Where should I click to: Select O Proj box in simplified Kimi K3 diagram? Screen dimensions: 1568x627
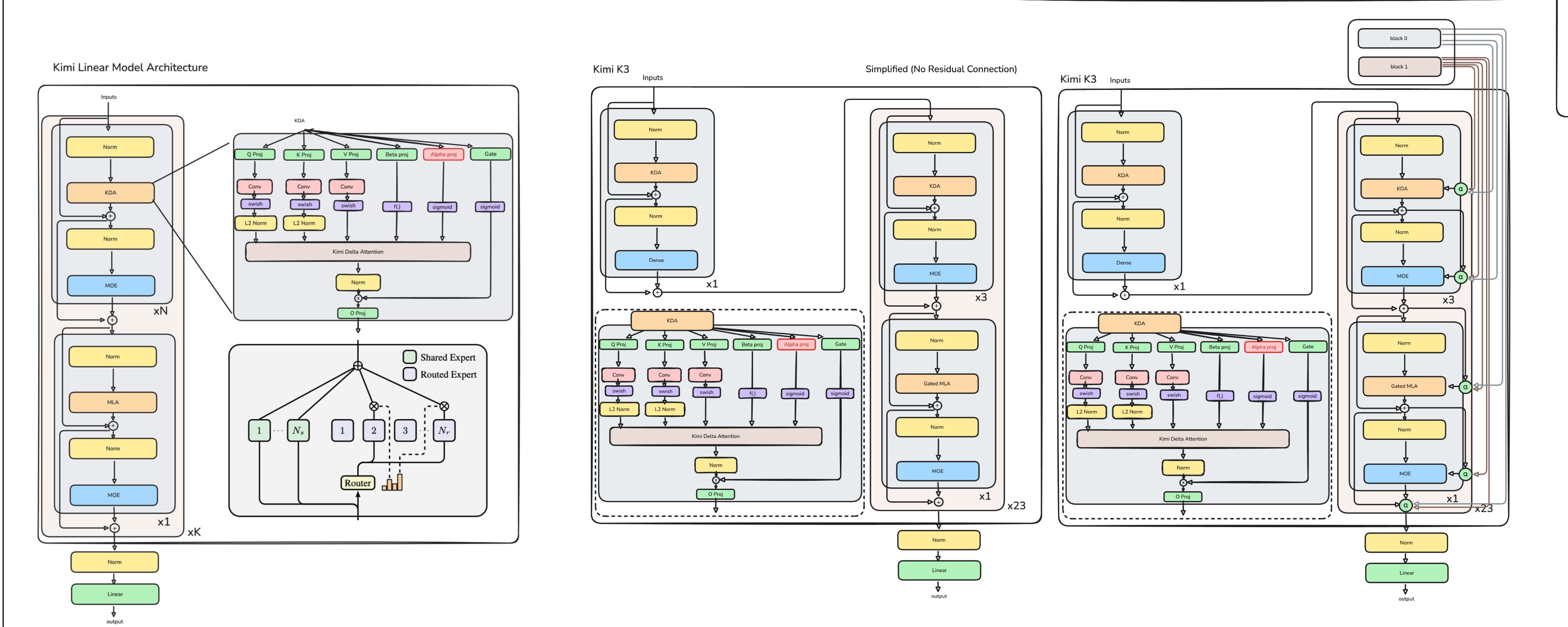coord(716,494)
